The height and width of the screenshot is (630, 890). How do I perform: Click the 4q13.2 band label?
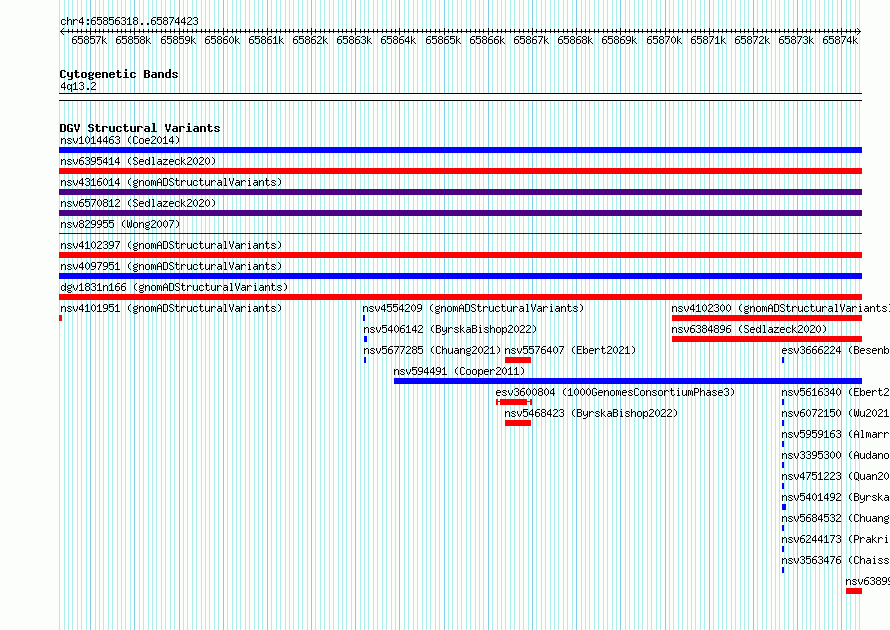(78, 86)
